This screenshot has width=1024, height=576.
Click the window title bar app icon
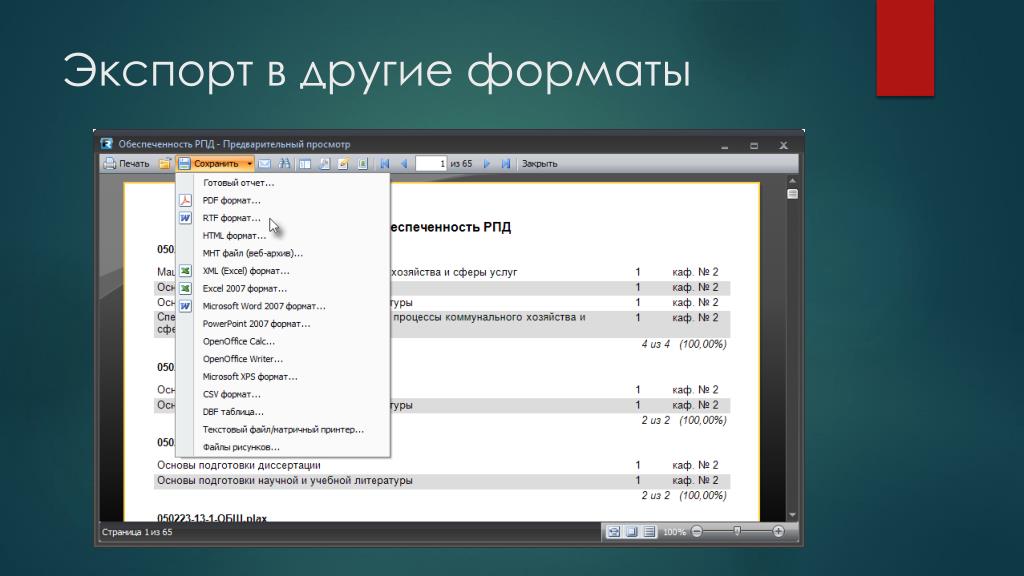pos(106,144)
